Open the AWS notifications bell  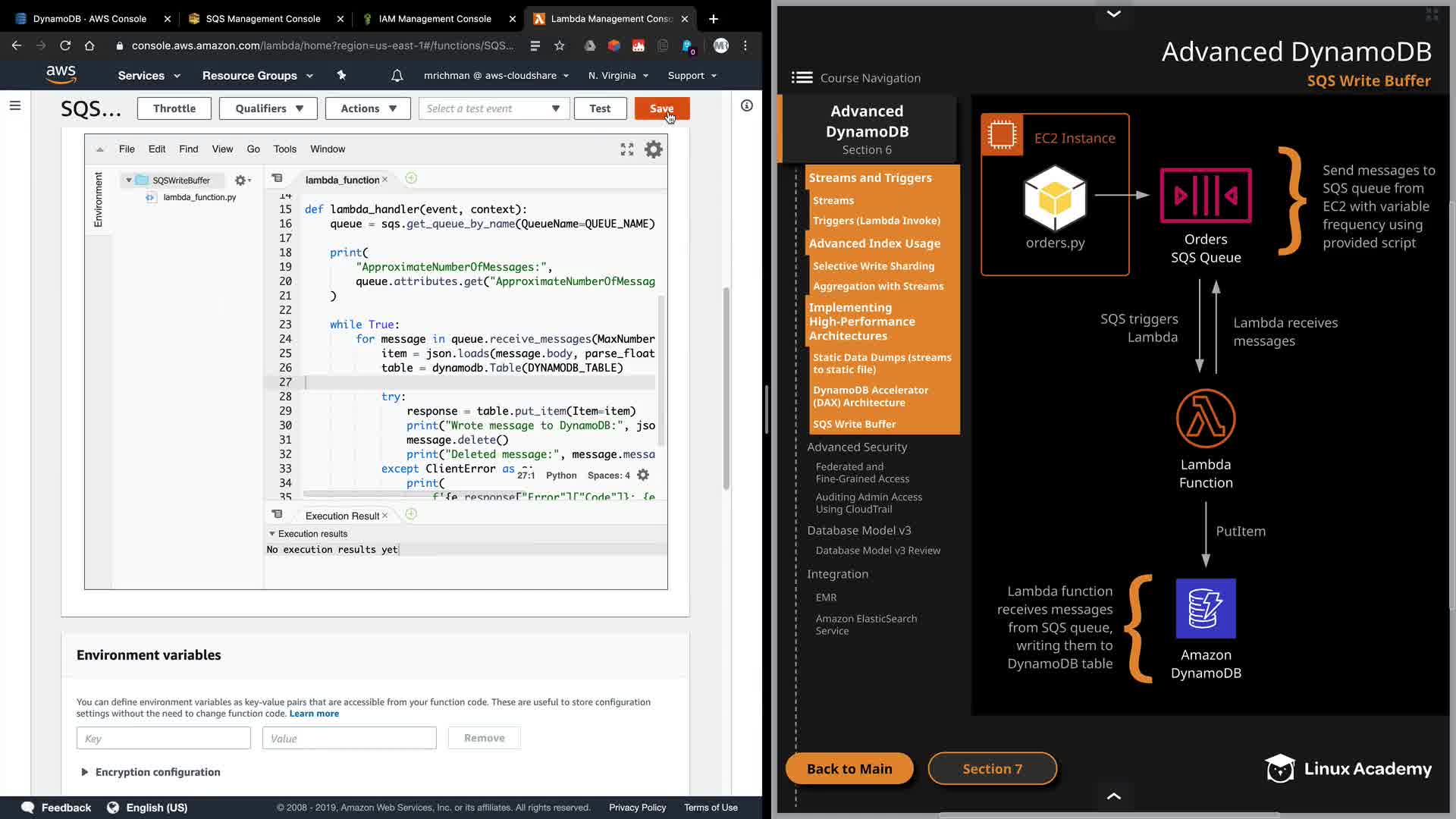coord(397,76)
